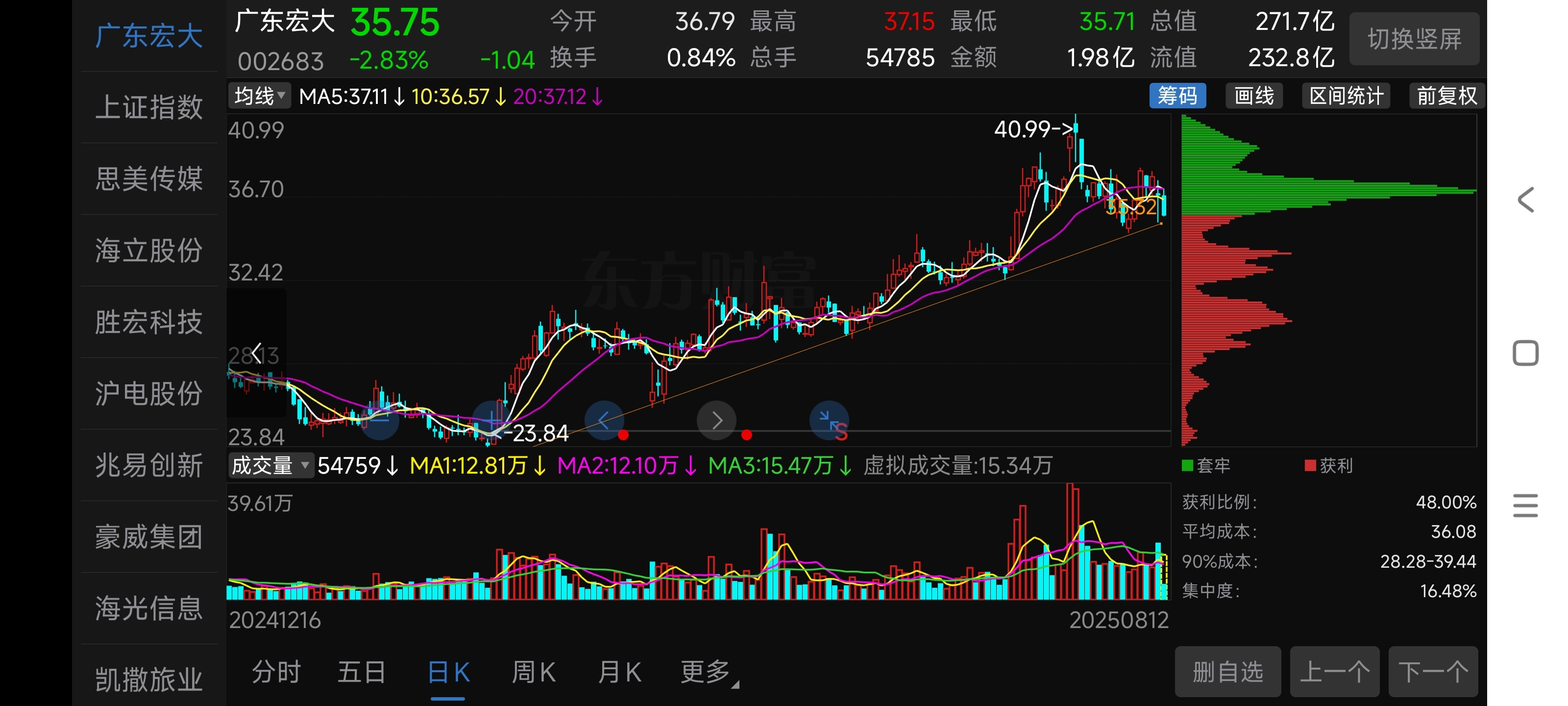Select 思美传媒 in stock list
The width and height of the screenshot is (1568, 706).
(x=149, y=178)
